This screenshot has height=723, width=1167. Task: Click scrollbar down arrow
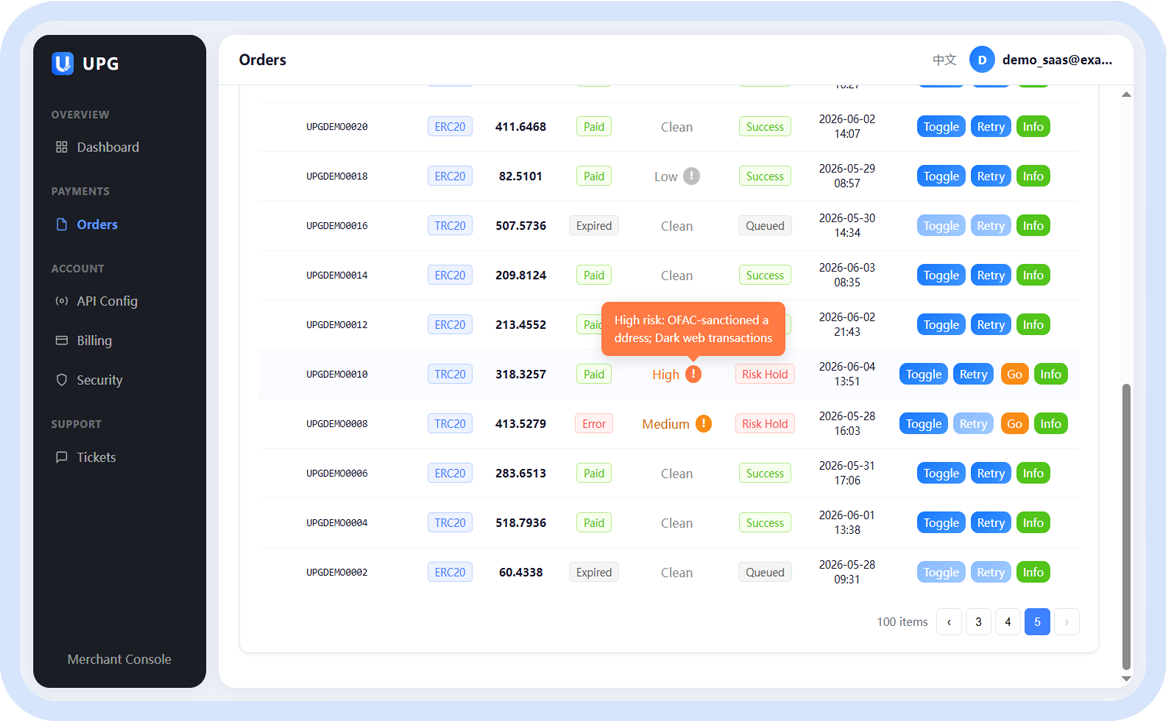(1126, 678)
